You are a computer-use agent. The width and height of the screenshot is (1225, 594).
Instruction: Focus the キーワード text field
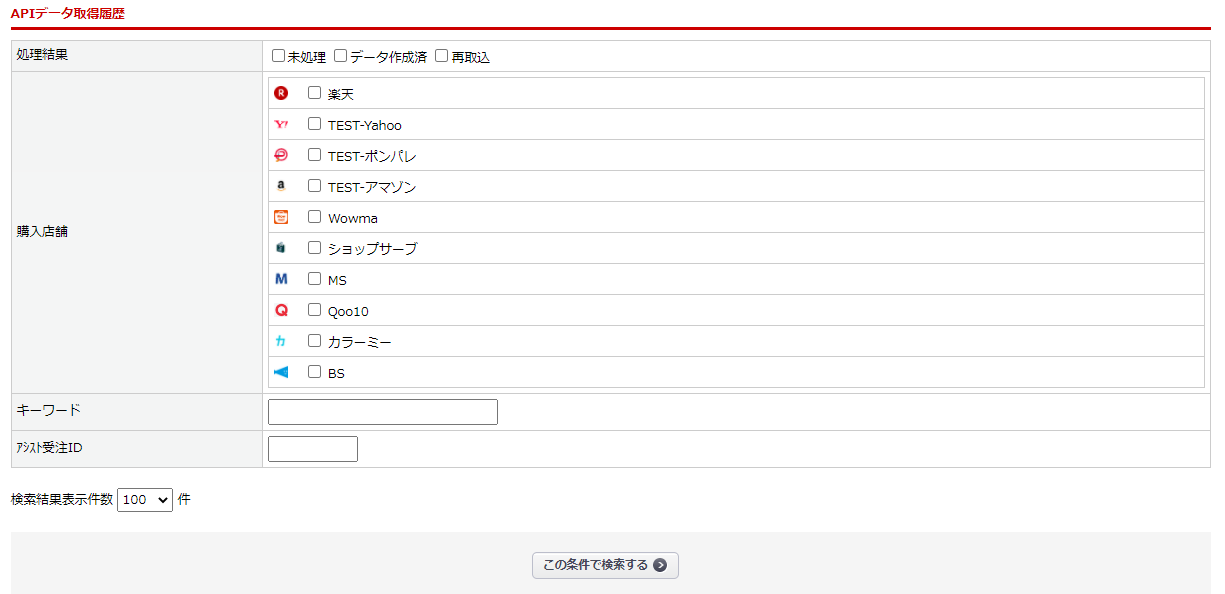383,412
